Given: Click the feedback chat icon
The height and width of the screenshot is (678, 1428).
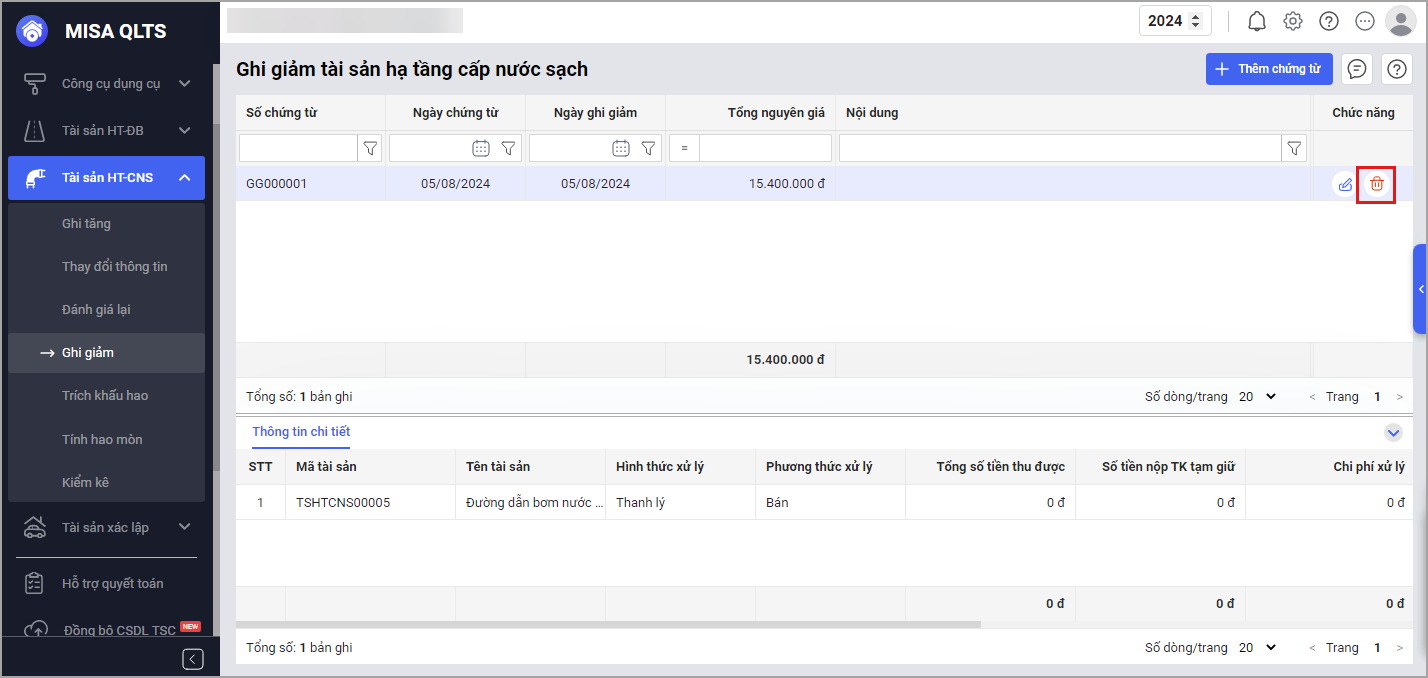Looking at the screenshot, I should click(x=1357, y=69).
